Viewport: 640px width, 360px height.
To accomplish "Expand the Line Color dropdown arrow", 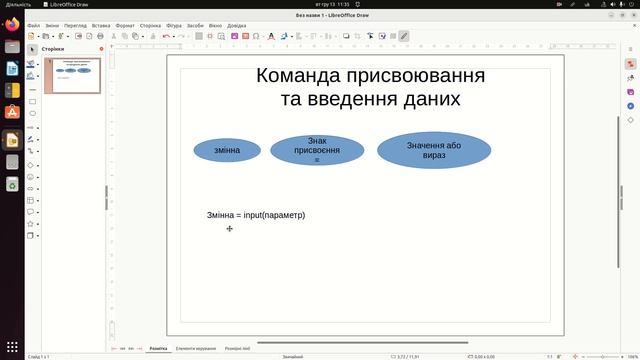I will coord(38,64).
